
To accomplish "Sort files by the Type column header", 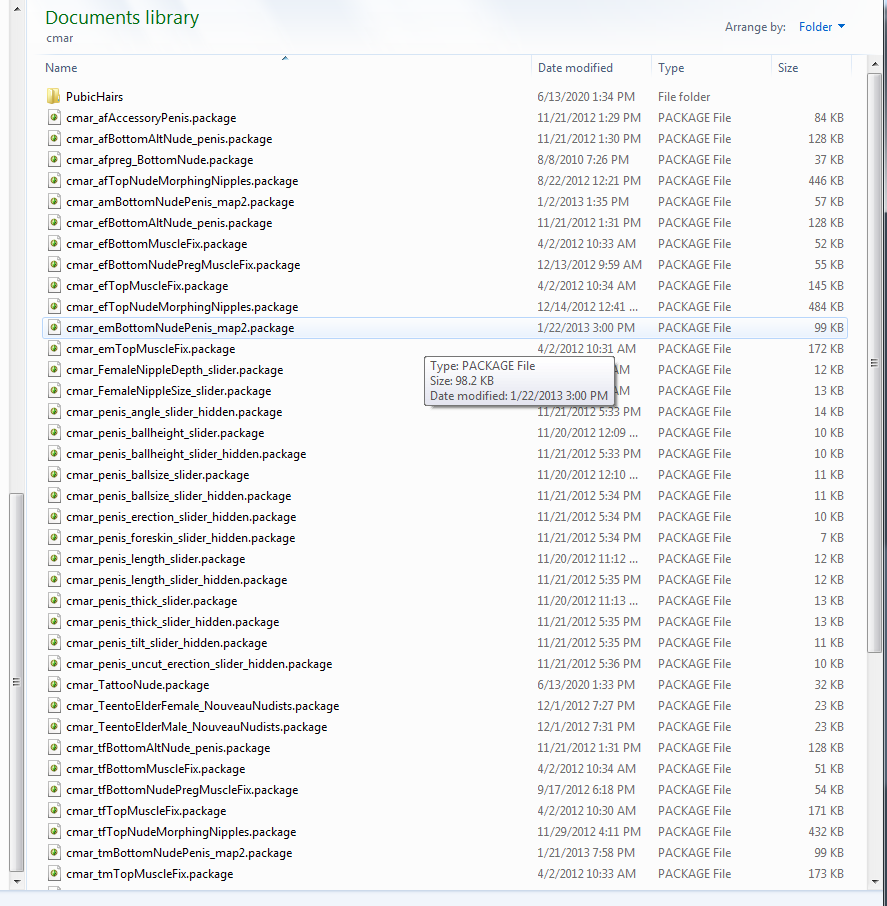I will 711,68.
